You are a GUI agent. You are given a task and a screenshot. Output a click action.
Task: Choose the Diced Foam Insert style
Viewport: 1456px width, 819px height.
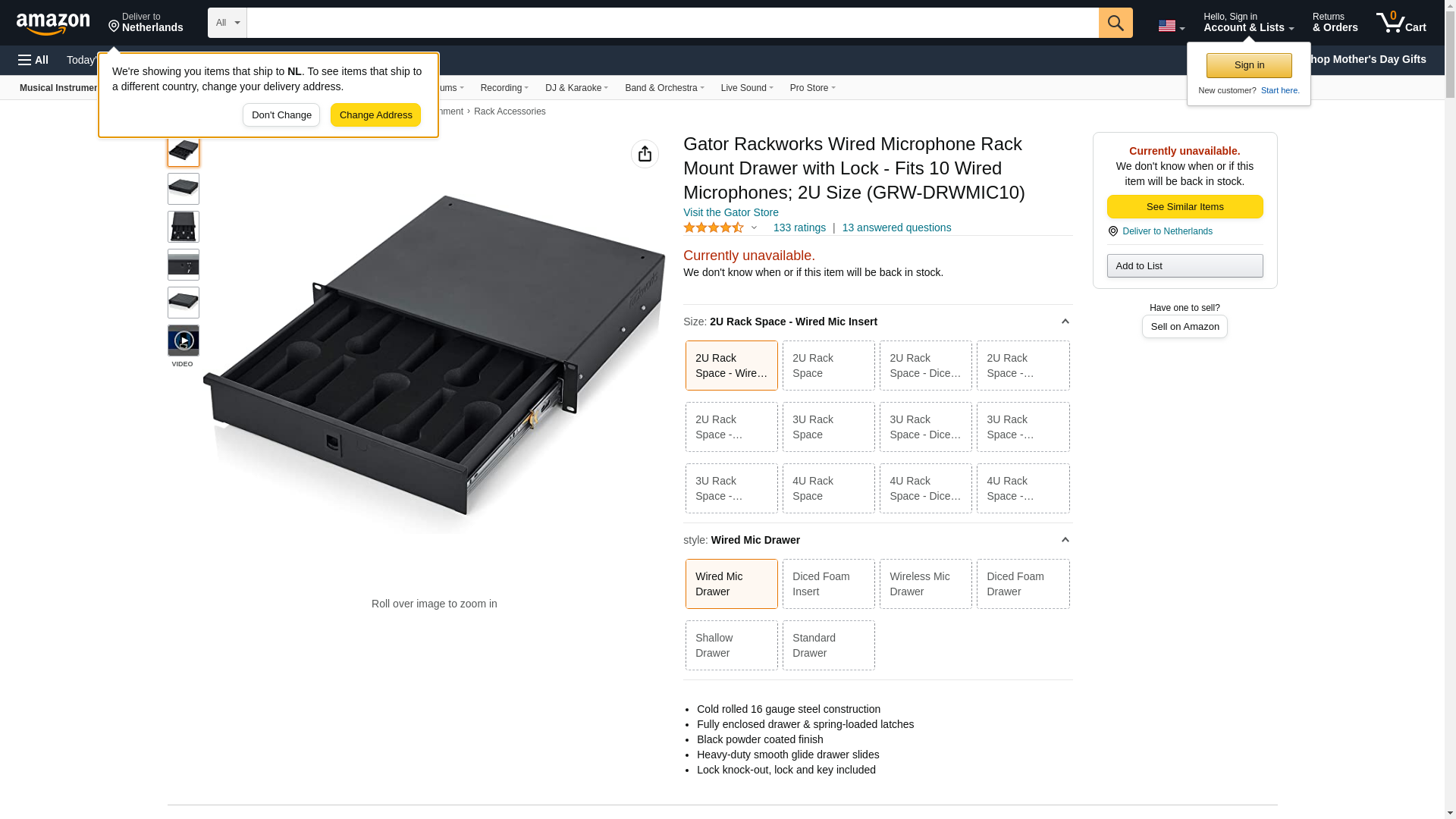click(x=828, y=584)
